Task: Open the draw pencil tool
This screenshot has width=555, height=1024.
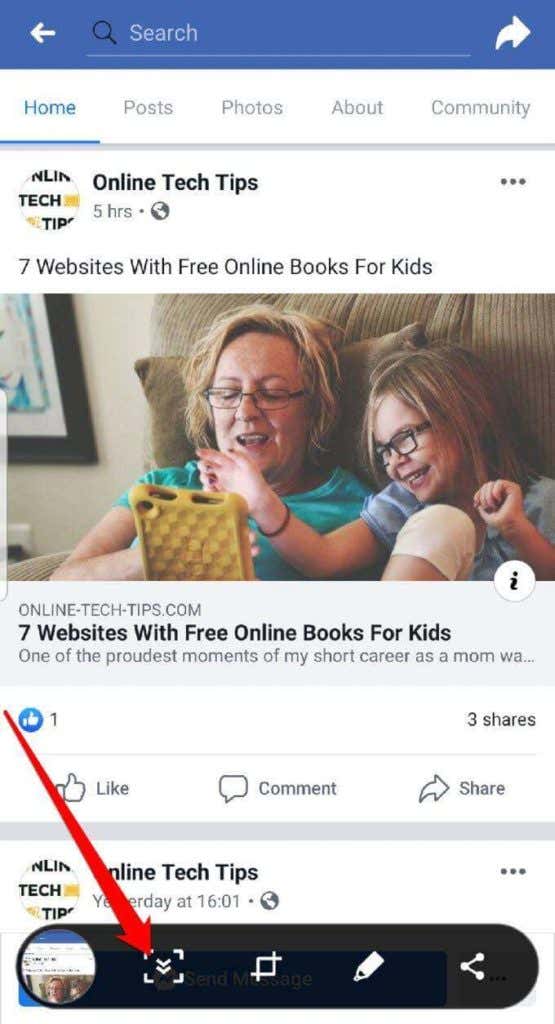Action: [x=369, y=966]
